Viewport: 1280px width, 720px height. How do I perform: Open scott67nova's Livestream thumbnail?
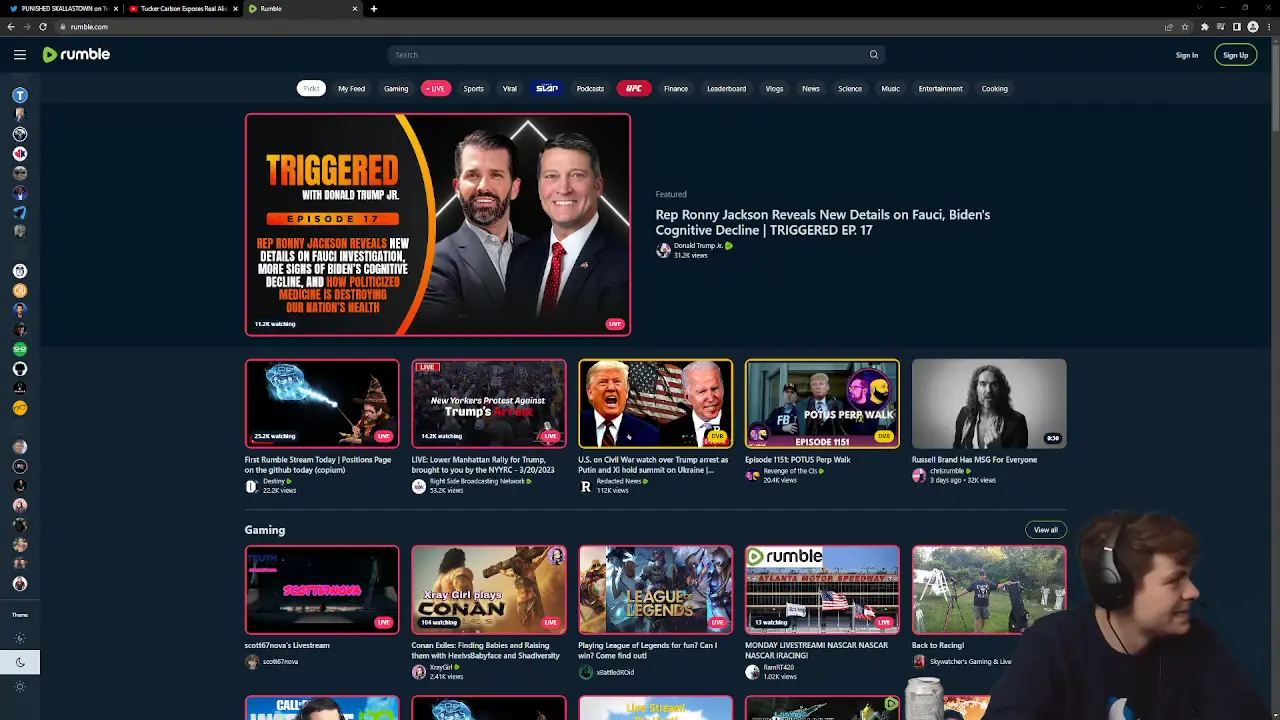[322, 590]
